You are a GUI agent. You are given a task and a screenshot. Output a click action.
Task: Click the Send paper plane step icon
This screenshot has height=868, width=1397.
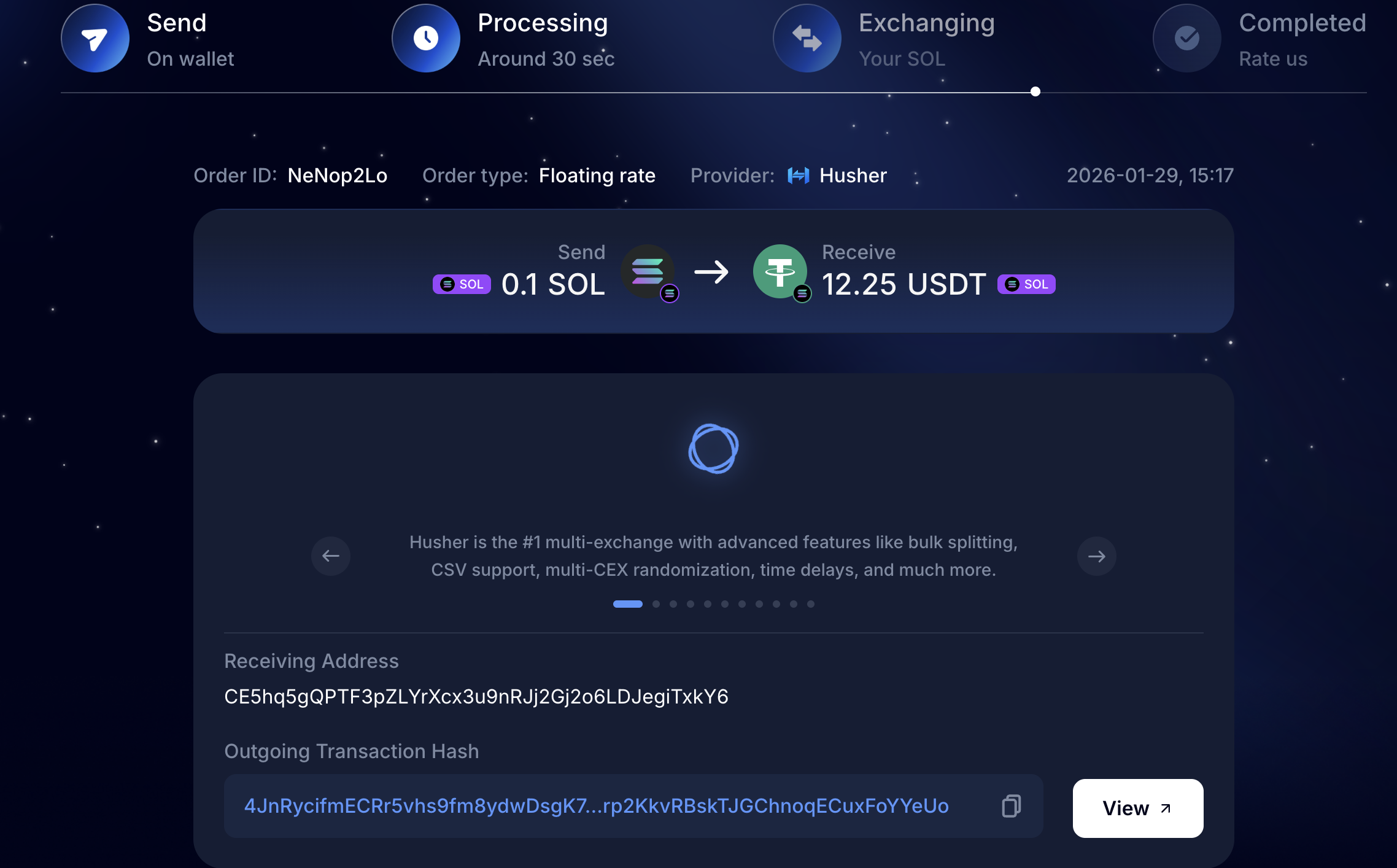pos(95,39)
